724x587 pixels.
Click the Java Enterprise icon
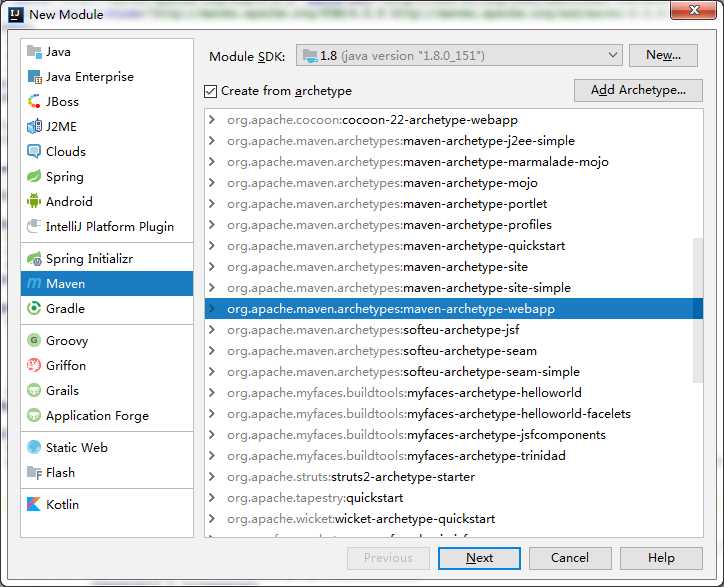[34, 77]
